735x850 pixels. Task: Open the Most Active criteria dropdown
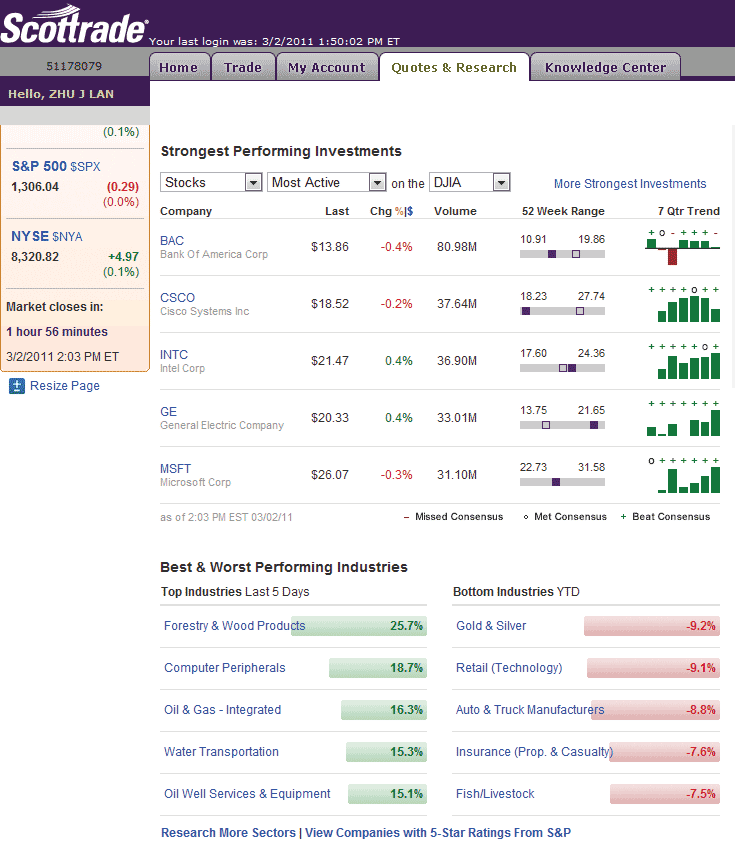click(x=327, y=182)
